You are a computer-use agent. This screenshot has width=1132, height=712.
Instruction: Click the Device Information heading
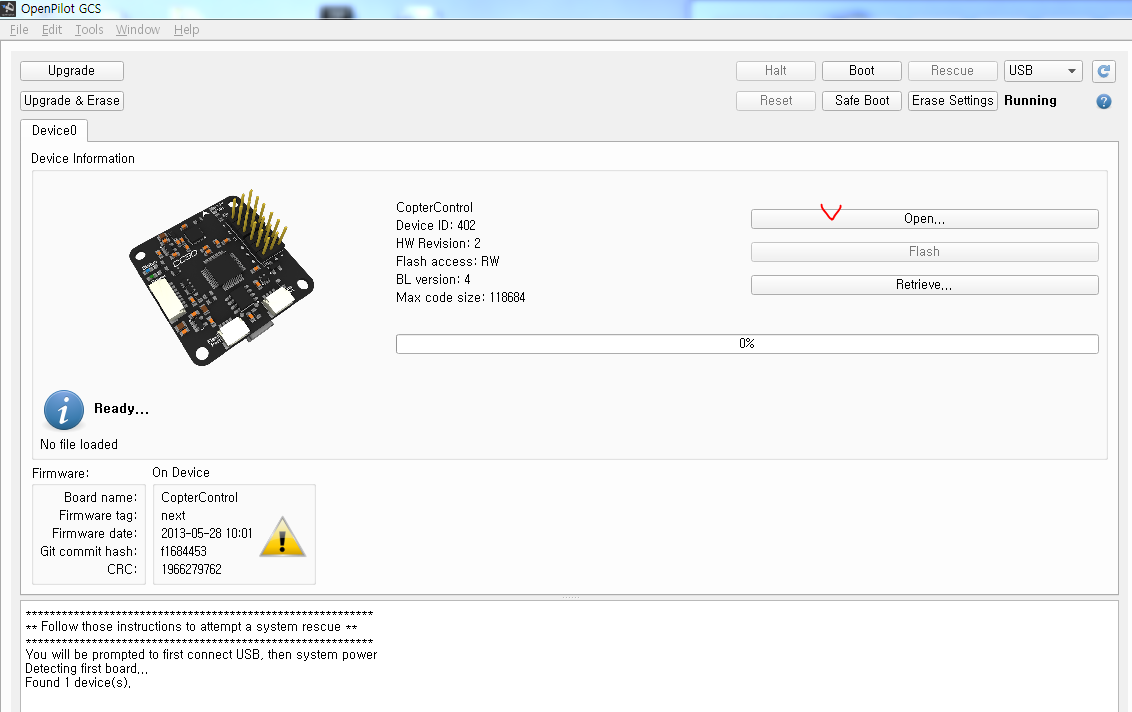tap(83, 159)
